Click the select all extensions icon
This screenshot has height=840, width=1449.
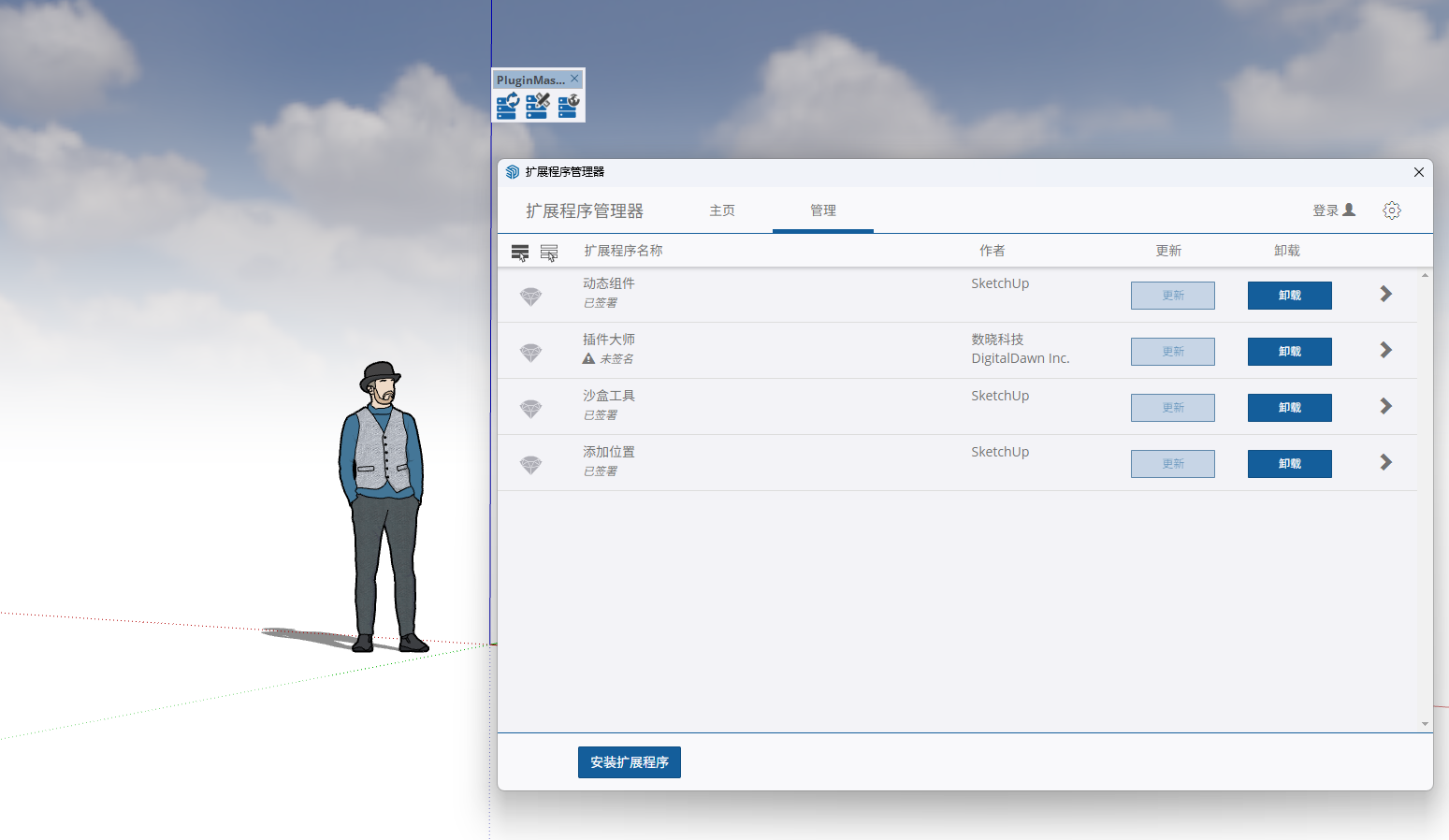[520, 252]
